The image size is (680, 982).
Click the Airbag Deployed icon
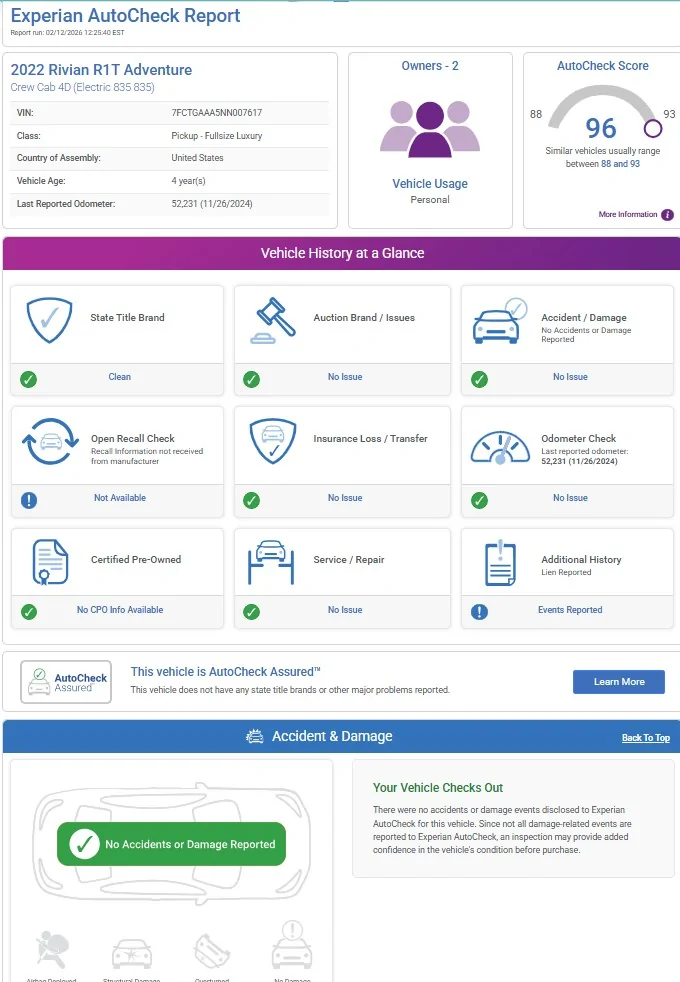[x=52, y=949]
